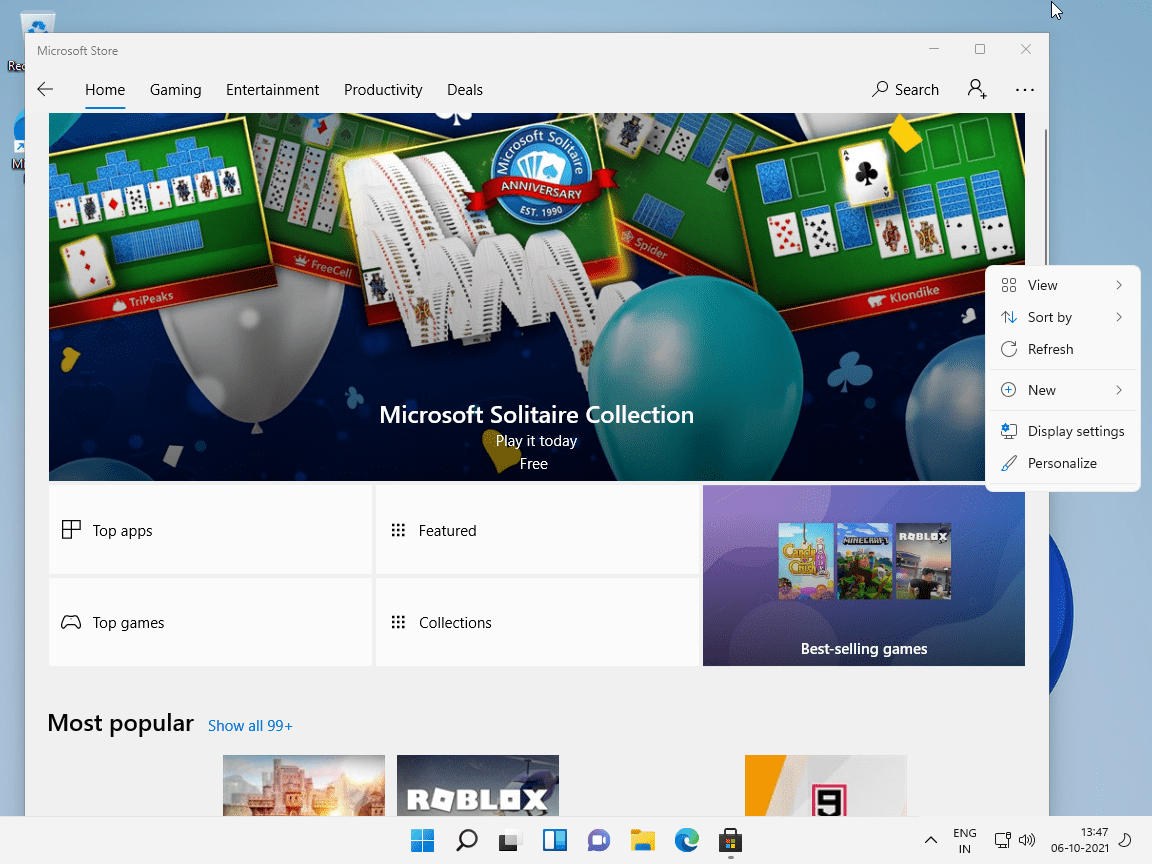Viewport: 1152px width, 864px height.
Task: Open the castle game thumbnail
Action: (303, 785)
